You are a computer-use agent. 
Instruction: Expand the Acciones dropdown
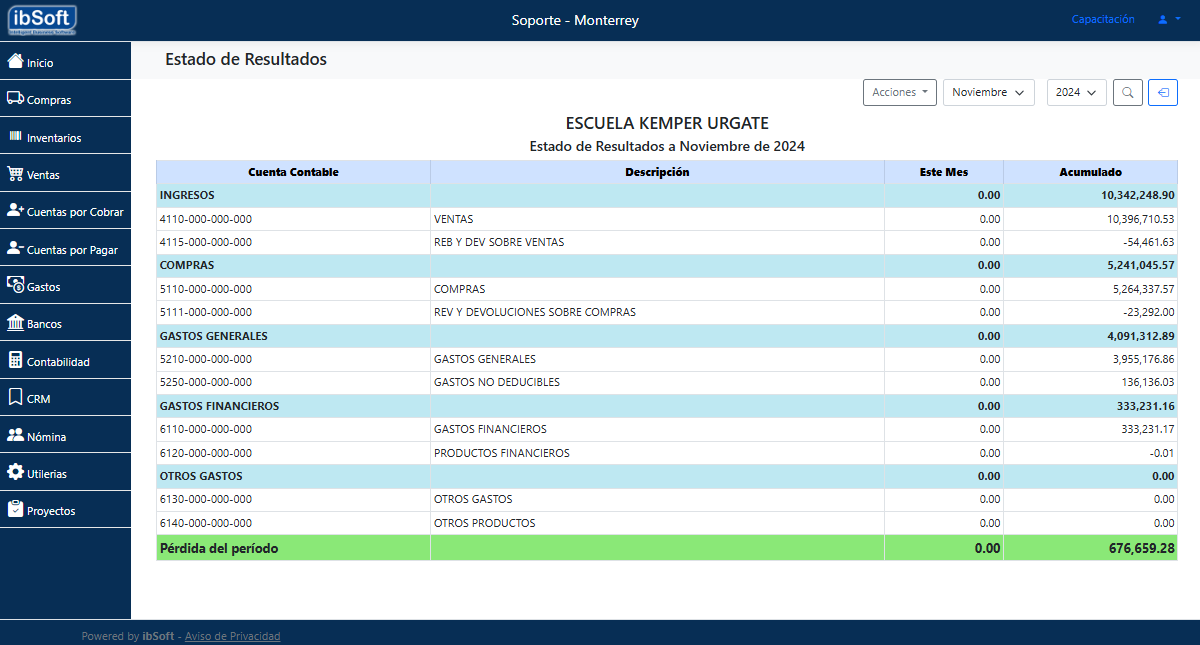pyautogui.click(x=899, y=92)
